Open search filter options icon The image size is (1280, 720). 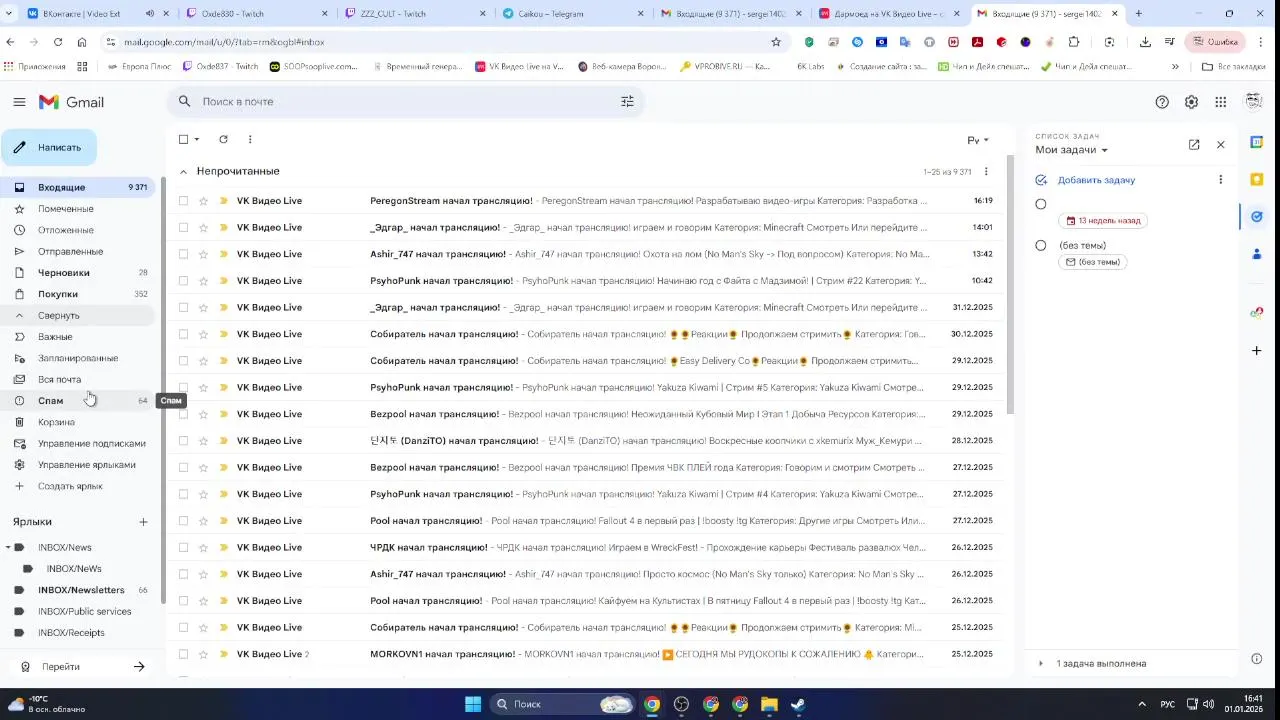pos(627,101)
